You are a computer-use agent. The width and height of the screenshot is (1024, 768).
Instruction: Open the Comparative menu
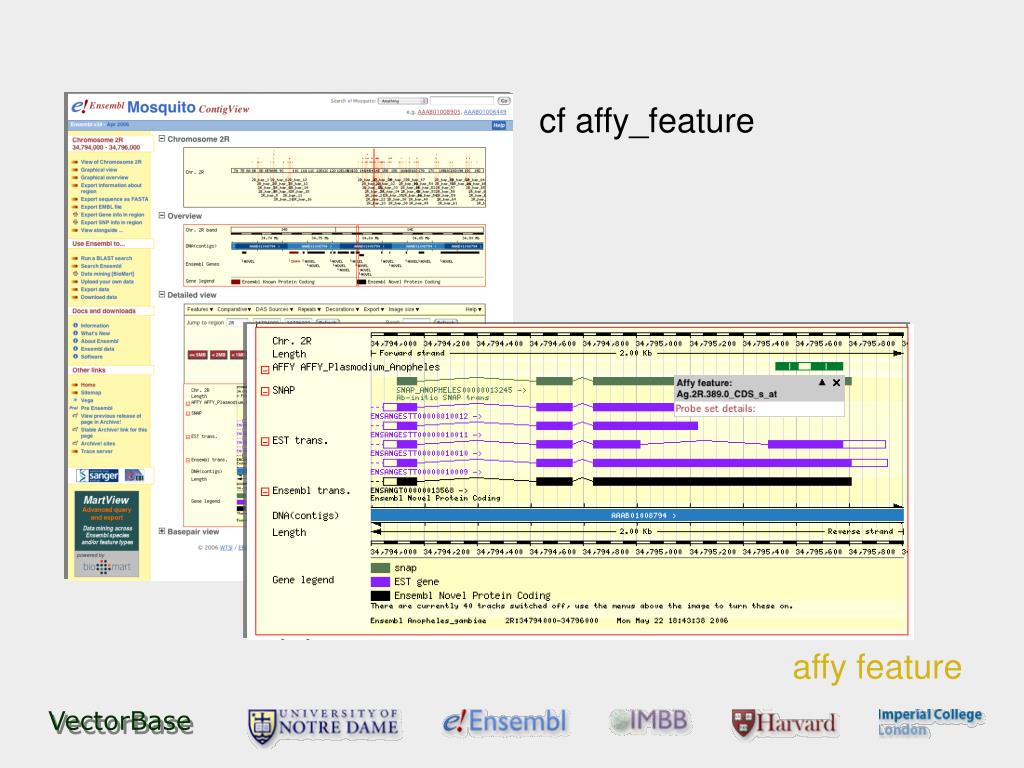pyautogui.click(x=234, y=310)
